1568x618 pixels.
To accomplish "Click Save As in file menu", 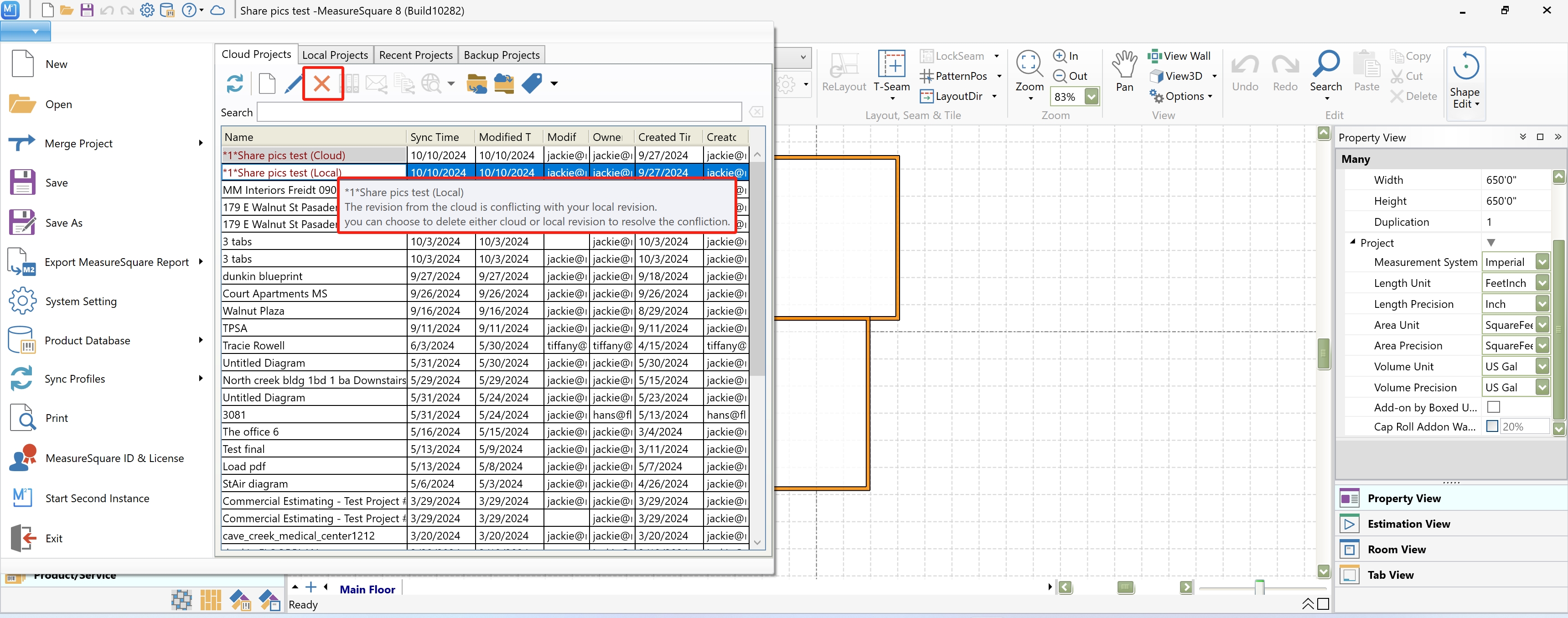I will tap(63, 223).
